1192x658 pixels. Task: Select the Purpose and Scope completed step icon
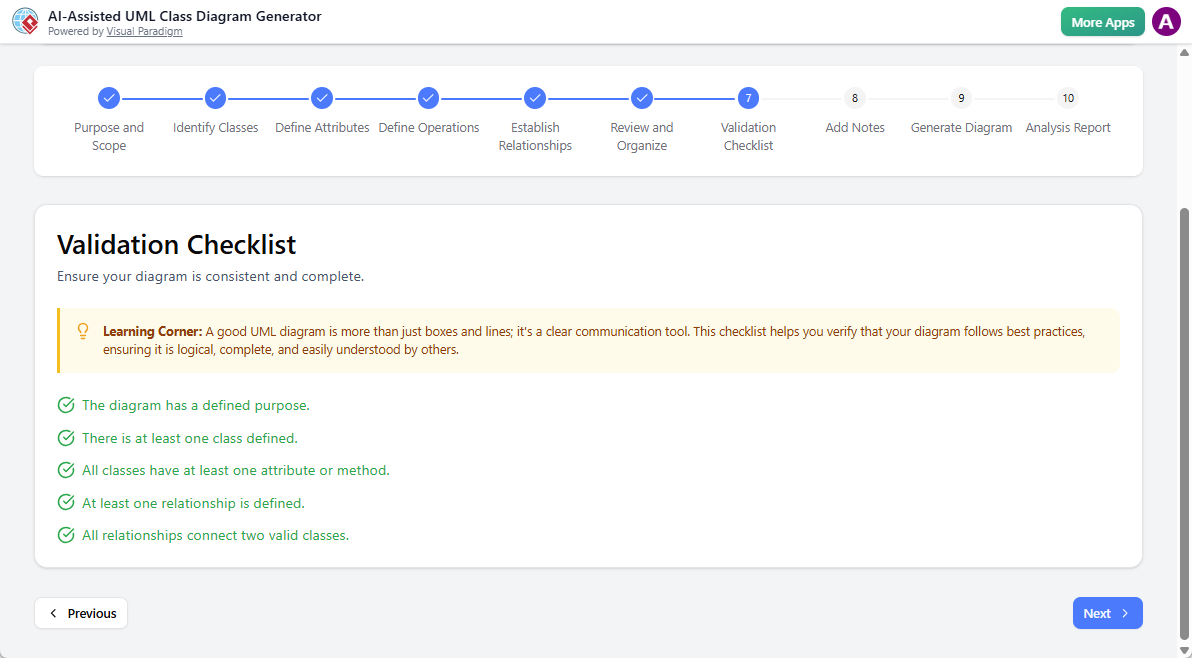[109, 98]
